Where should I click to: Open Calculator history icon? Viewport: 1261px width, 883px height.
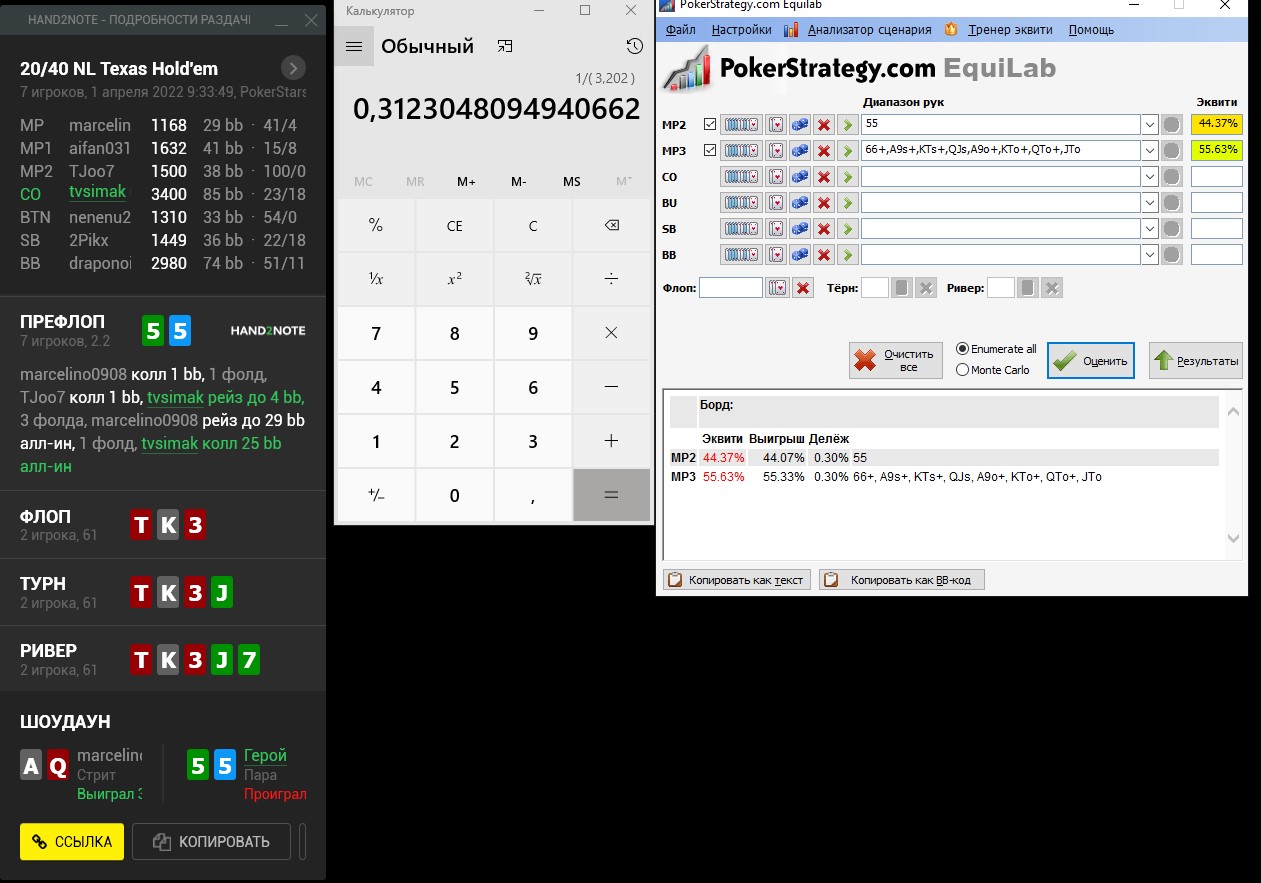(x=634, y=46)
